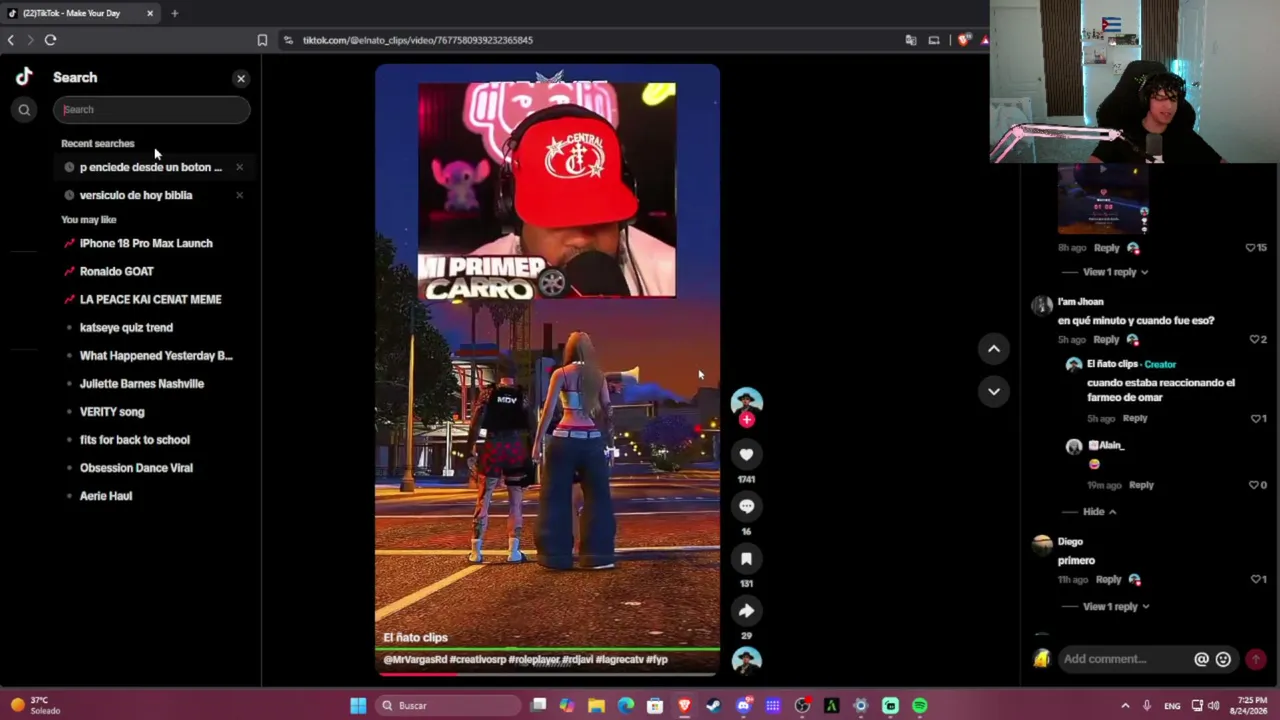This screenshot has width=1280, height=720.
Task: Click the 'Add comment...' input field
Action: (1124, 659)
